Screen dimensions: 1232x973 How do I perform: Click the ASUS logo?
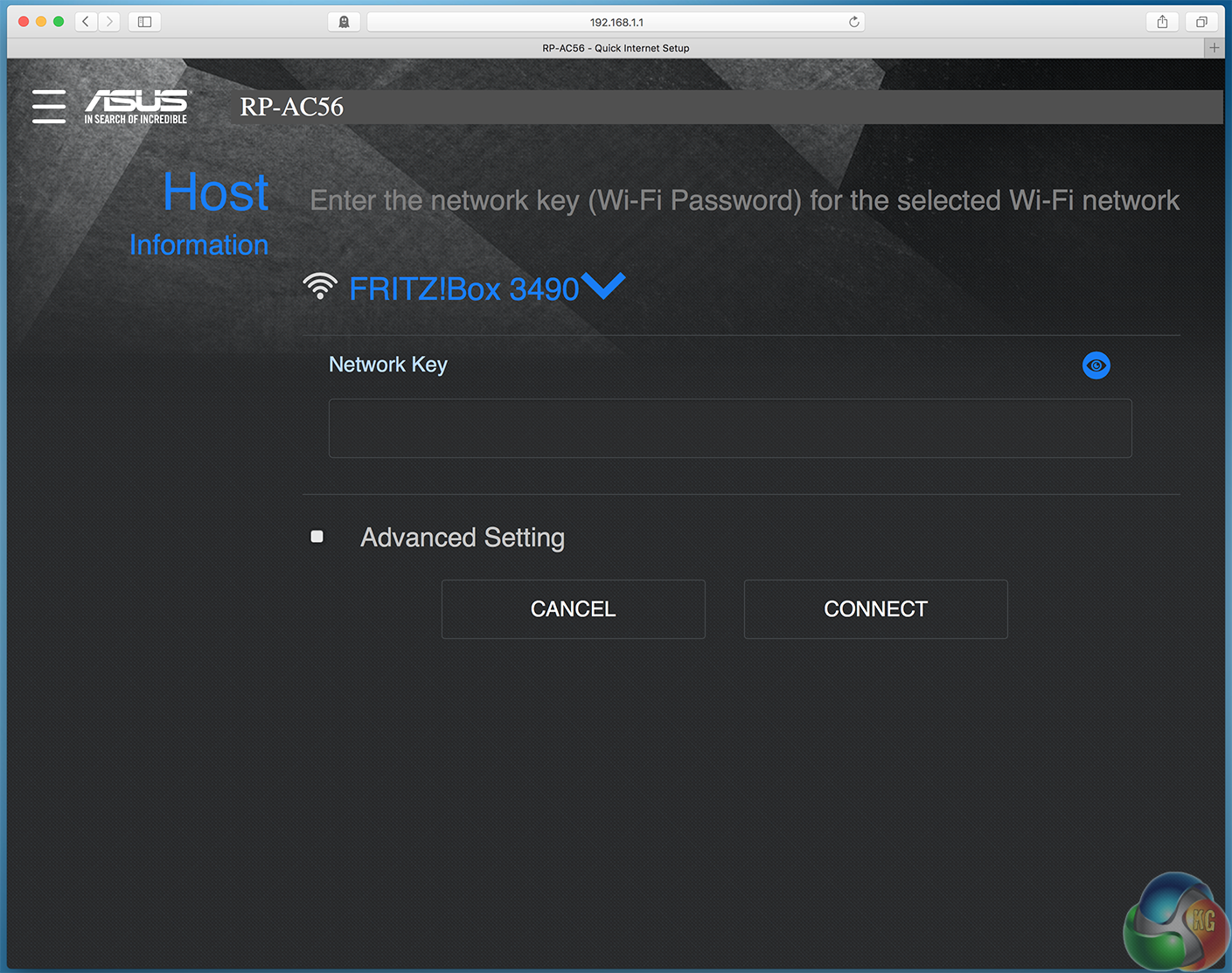[x=136, y=107]
